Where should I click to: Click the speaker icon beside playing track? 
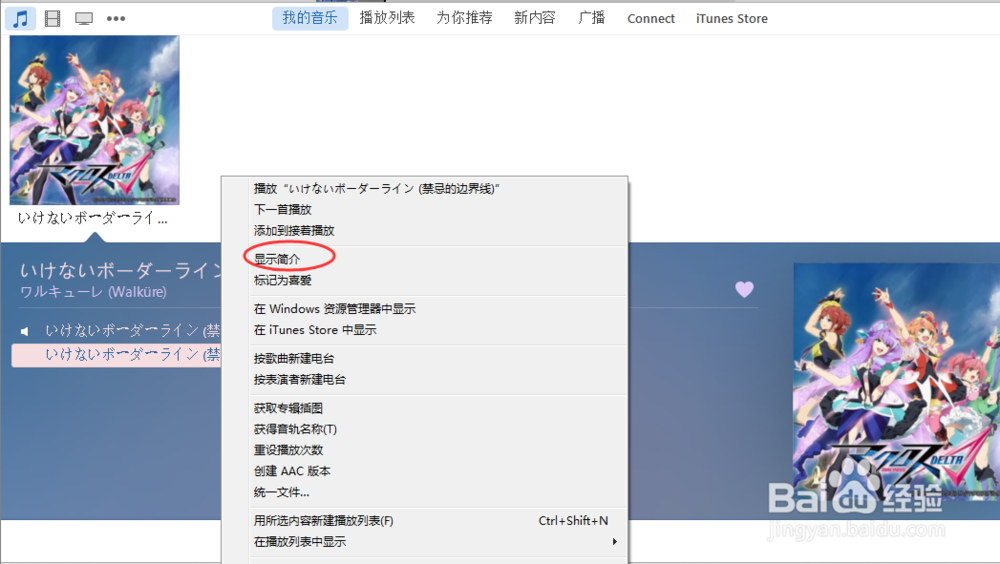tap(25, 331)
